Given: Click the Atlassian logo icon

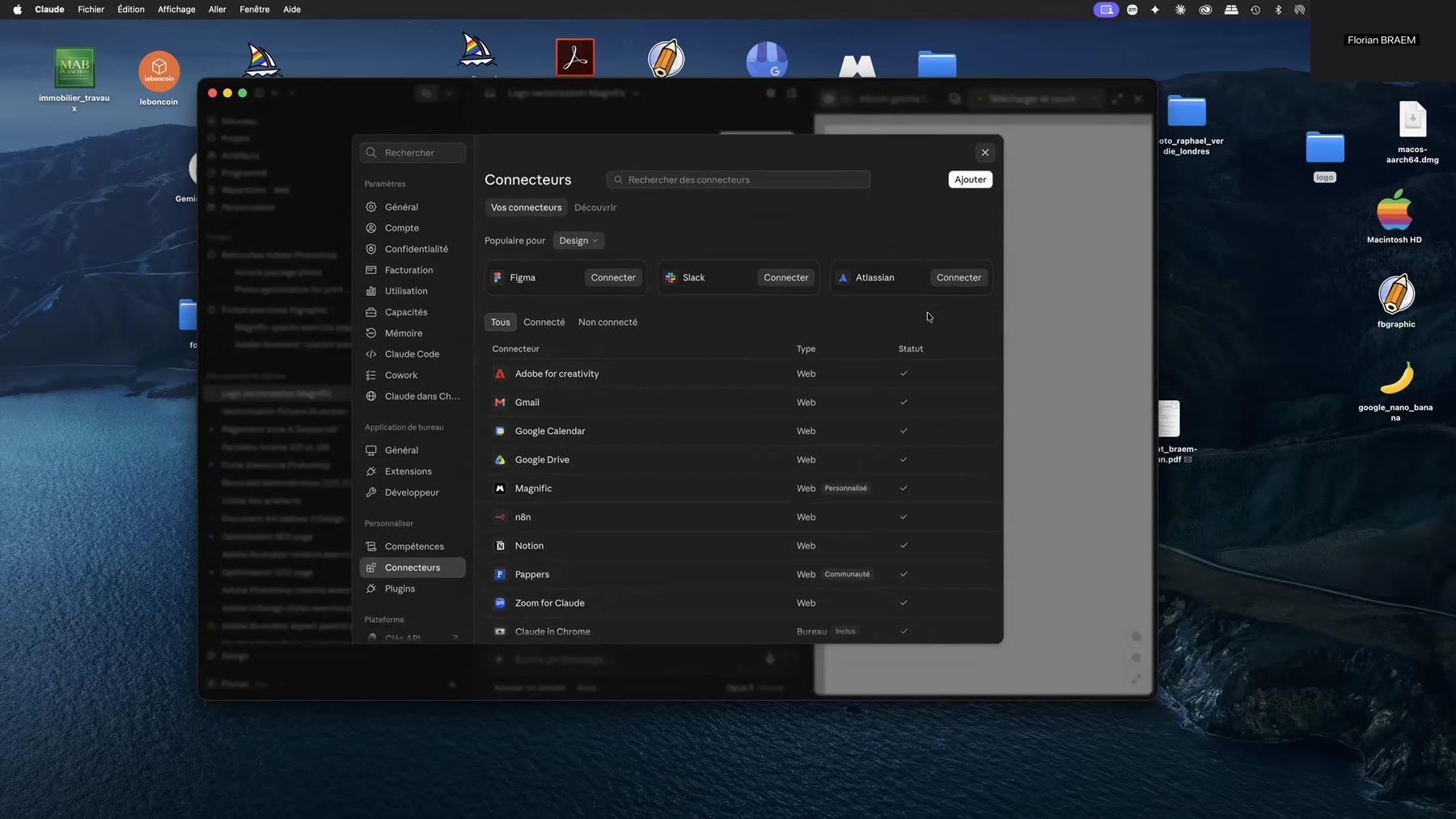Looking at the screenshot, I should click(843, 277).
